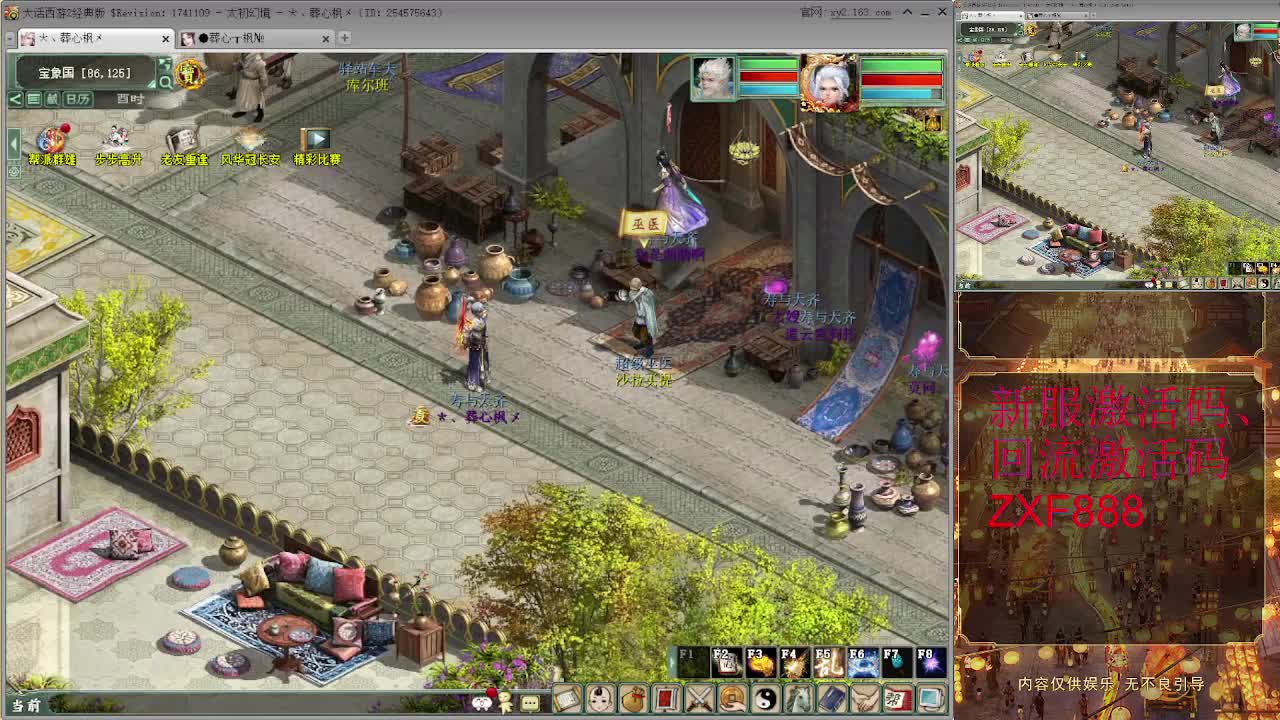Click the red framed scroll icon

[666, 700]
